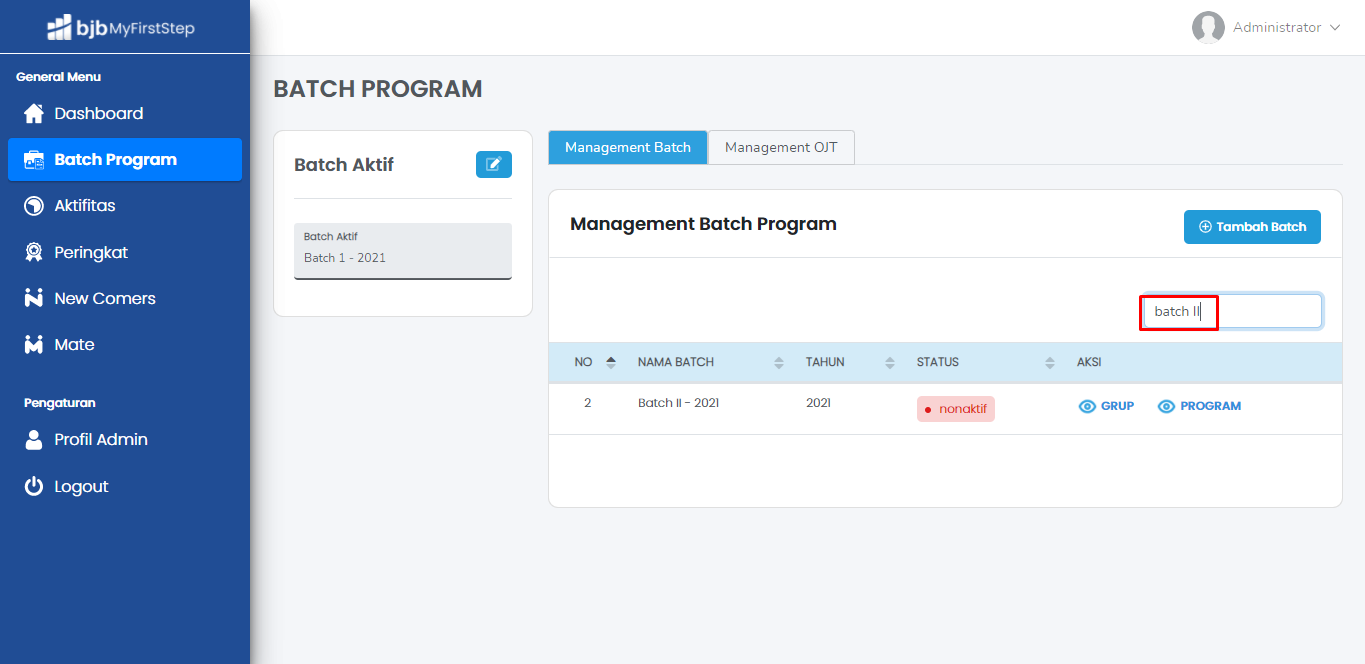Switch to the Management OJT tab

tap(781, 147)
